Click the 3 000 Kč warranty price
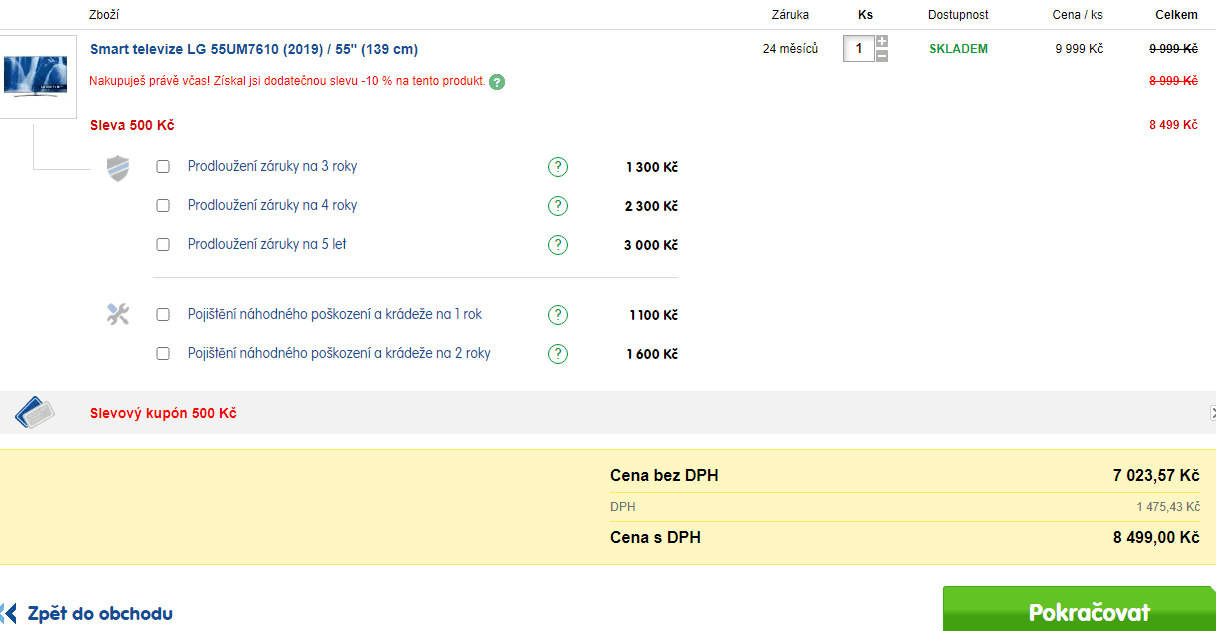 (x=652, y=245)
